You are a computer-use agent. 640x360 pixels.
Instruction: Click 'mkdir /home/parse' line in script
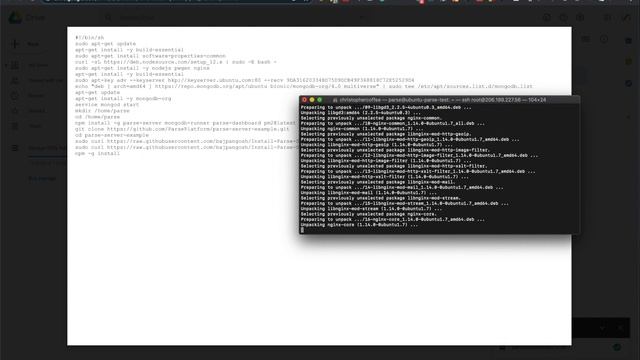pyautogui.click(x=102, y=111)
